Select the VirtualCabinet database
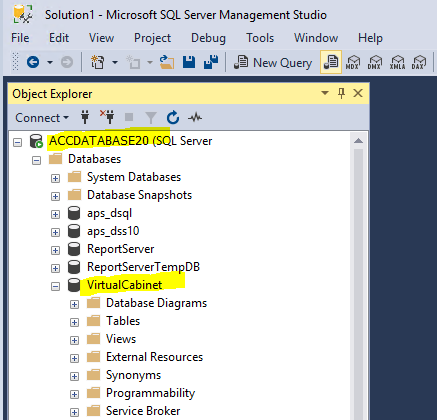Image resolution: width=437 pixels, height=420 pixels. 124,285
